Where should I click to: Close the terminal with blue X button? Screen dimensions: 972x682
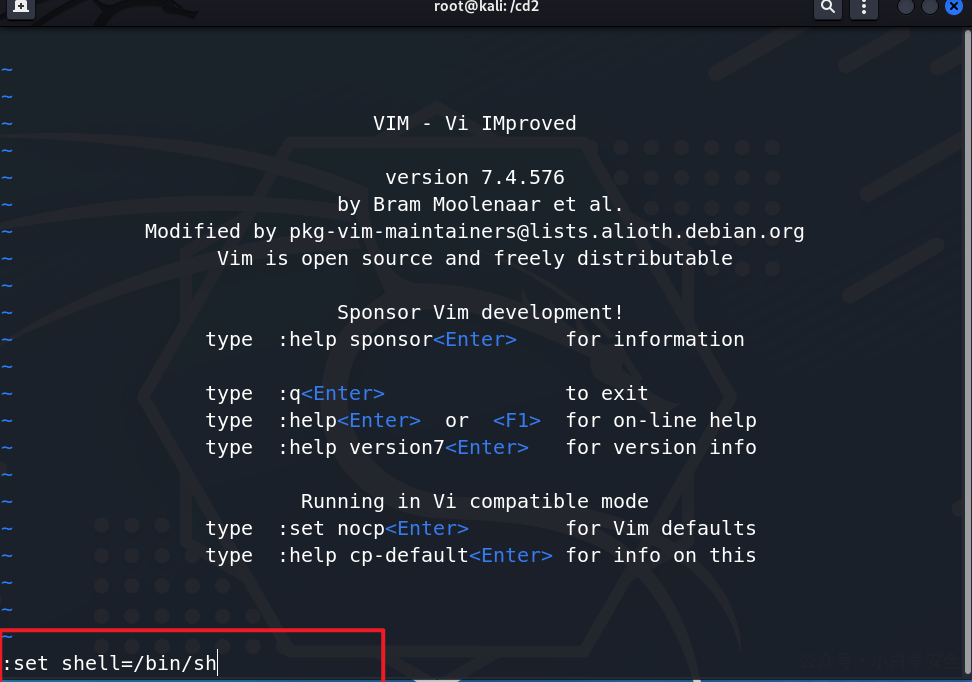953,7
